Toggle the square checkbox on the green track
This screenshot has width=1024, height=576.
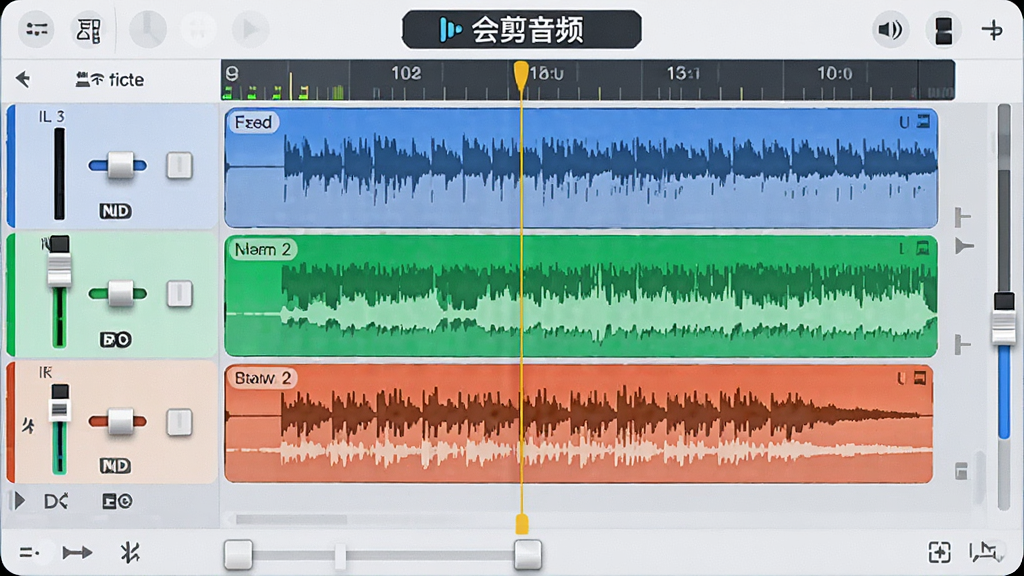pos(179,293)
